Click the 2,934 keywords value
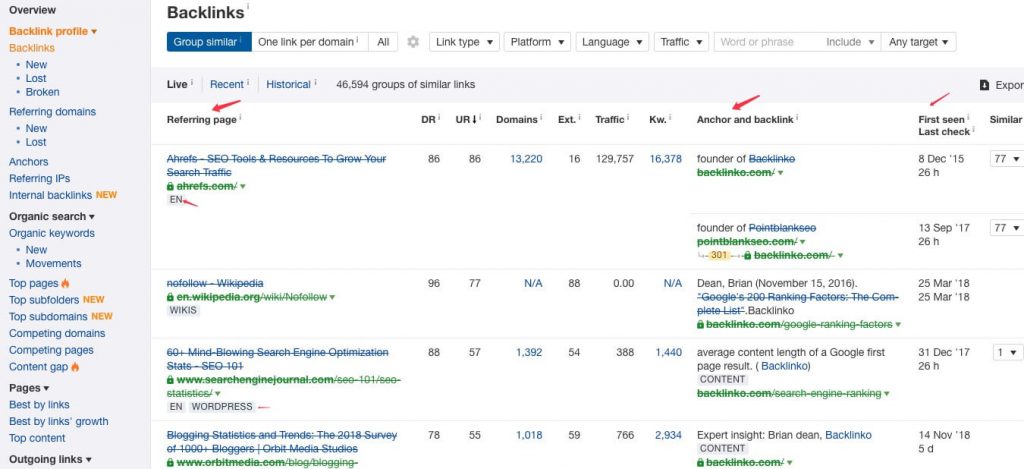Screen dimensions: 1024x469 pyautogui.click(x=668, y=434)
